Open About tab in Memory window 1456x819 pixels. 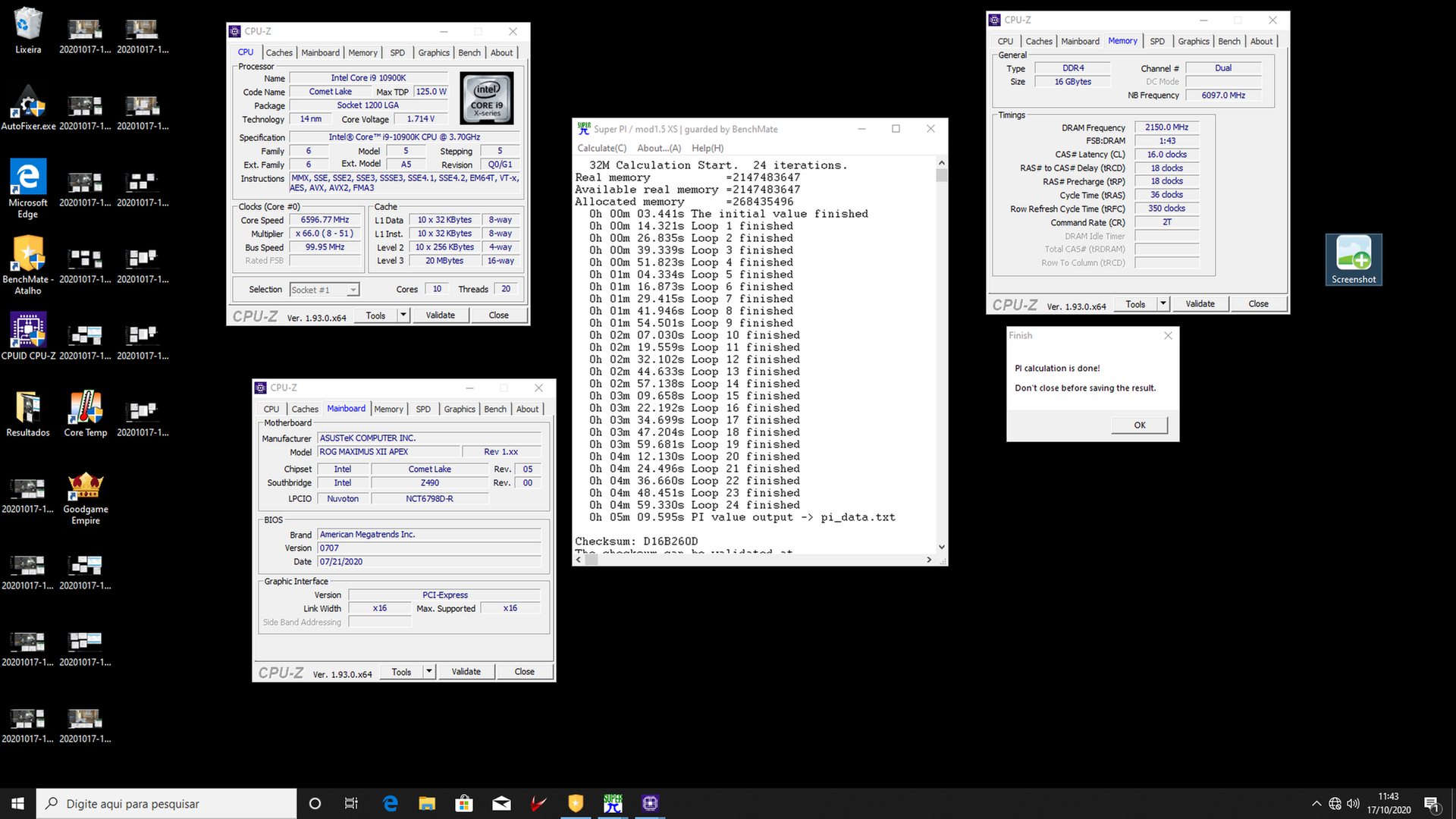1262,42
